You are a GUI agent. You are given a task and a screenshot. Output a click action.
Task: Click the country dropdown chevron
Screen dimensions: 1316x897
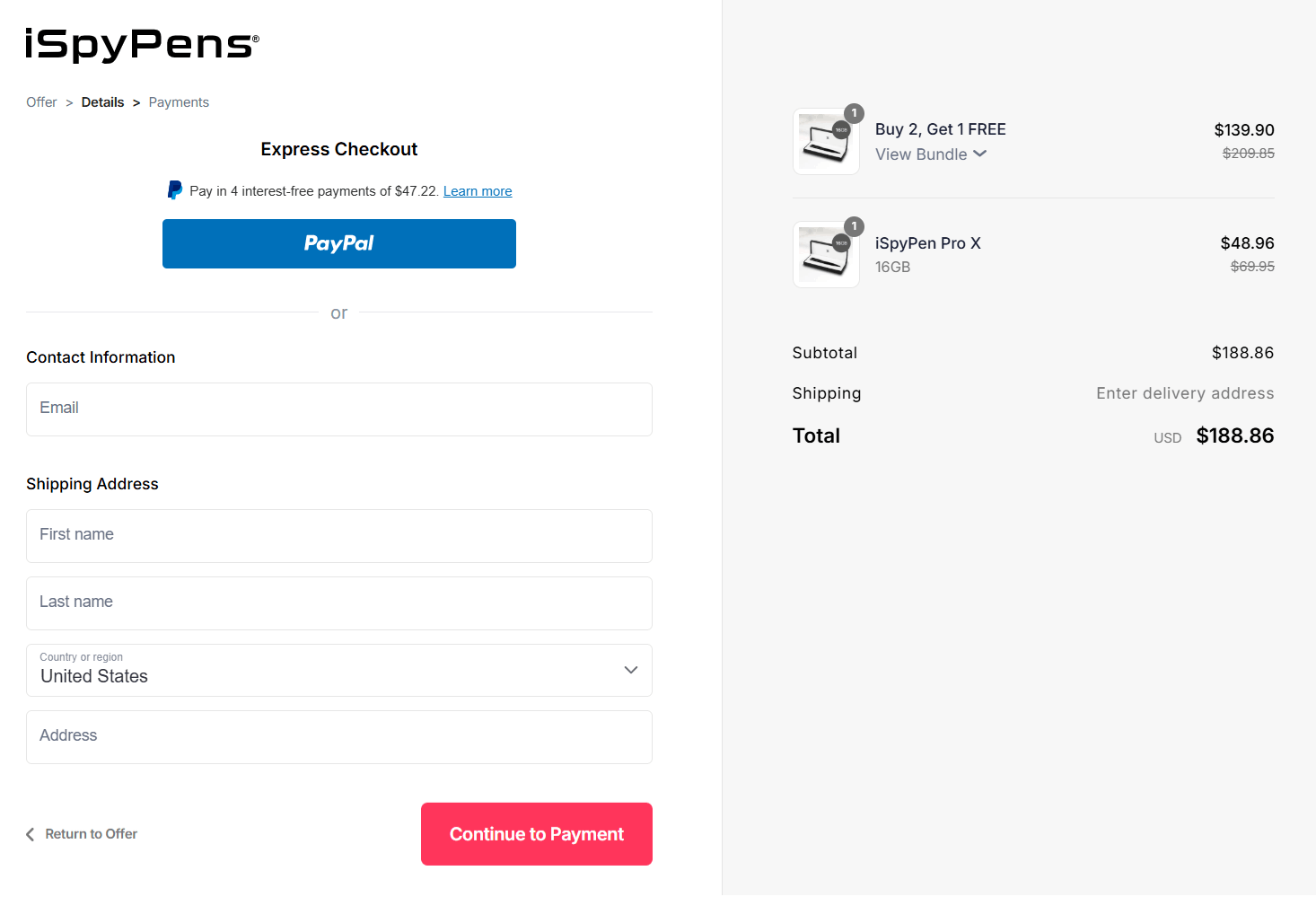click(x=630, y=670)
